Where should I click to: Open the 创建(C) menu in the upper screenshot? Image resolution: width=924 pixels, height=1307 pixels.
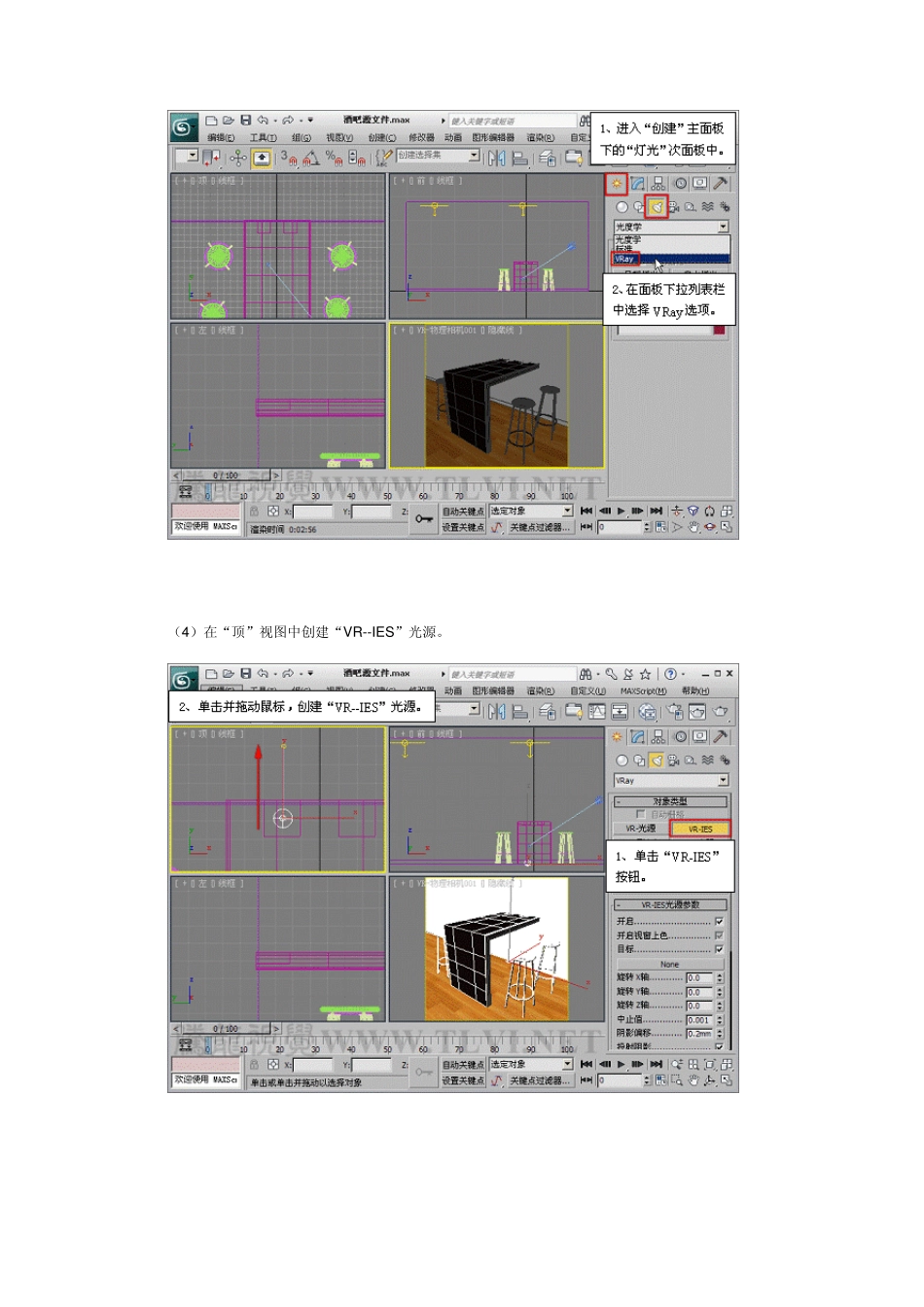pos(382,138)
